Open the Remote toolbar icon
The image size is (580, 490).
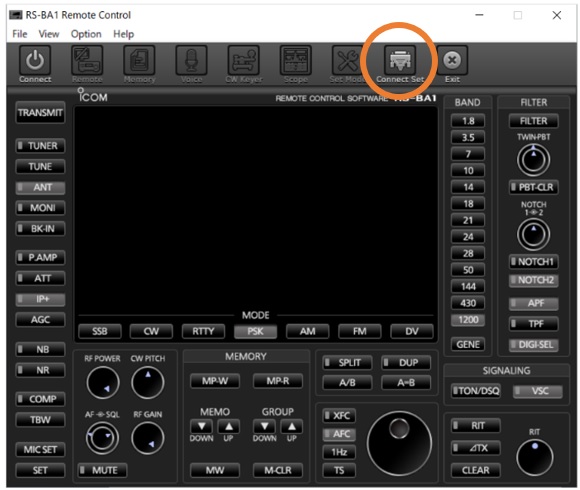(87, 60)
